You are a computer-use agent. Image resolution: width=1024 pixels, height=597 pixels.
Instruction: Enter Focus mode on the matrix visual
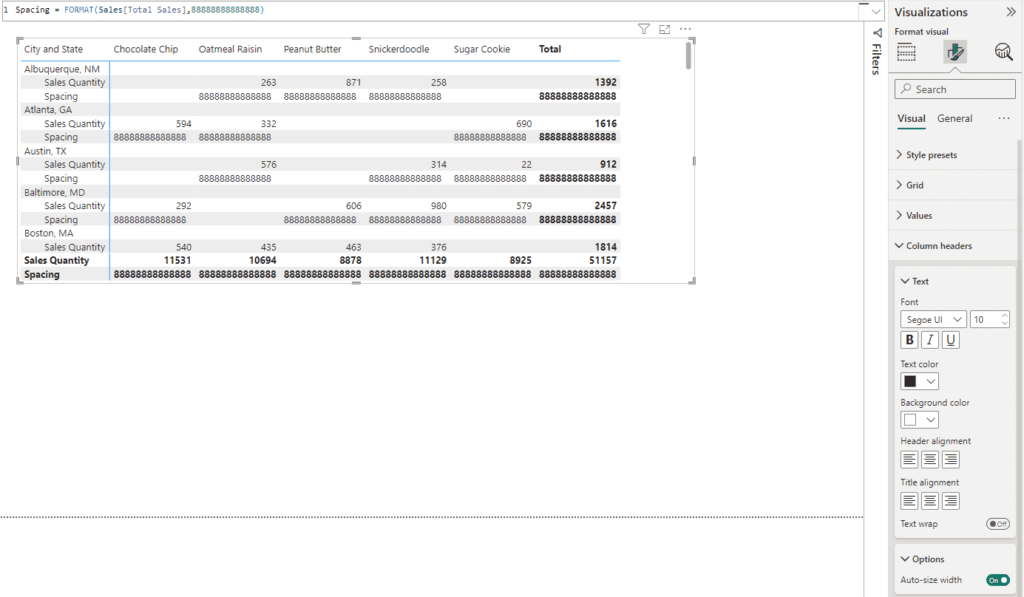click(665, 29)
